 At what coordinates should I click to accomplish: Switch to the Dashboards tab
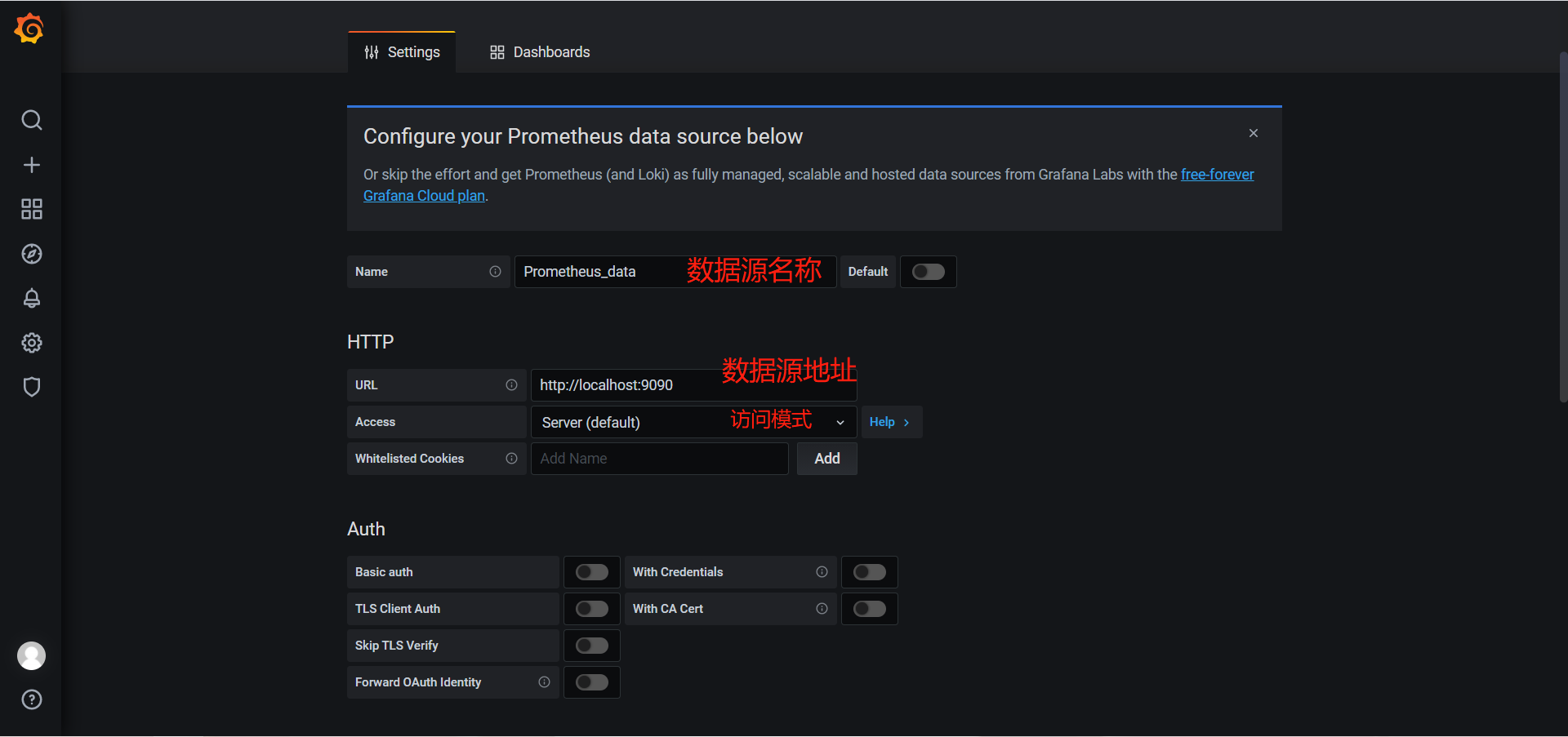click(540, 52)
